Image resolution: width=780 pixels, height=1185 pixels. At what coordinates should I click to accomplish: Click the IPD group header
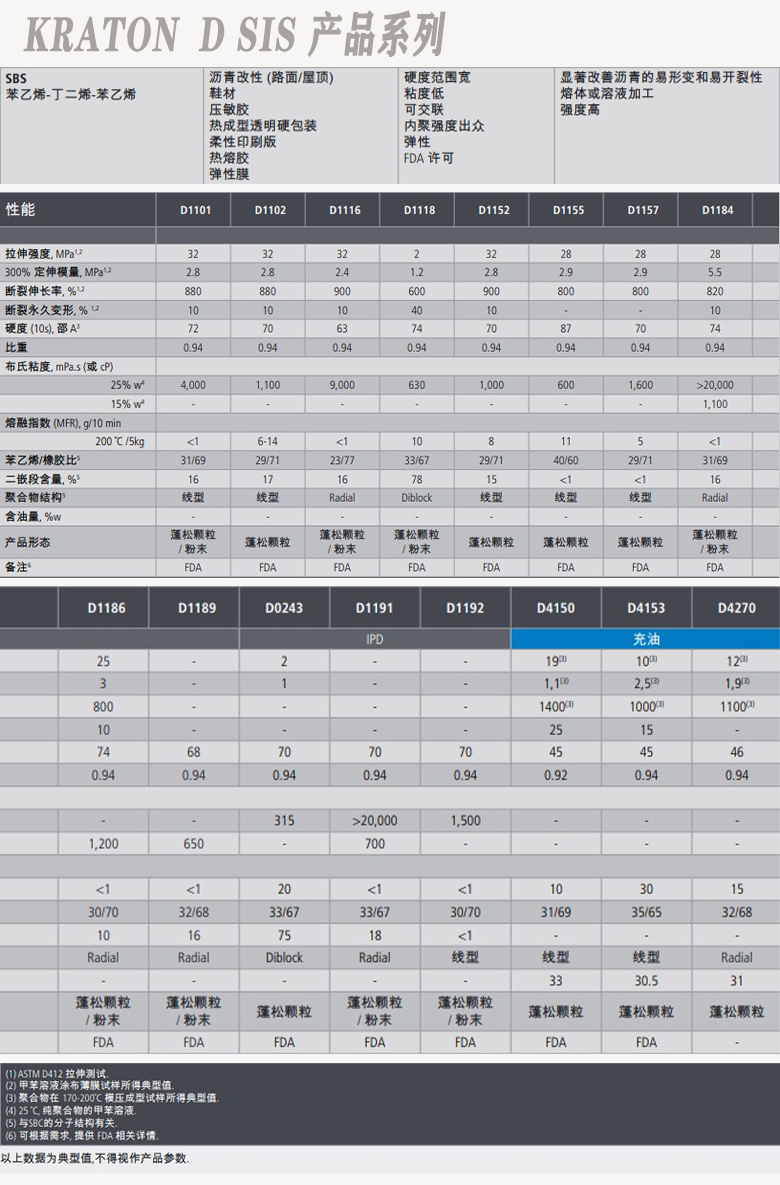pos(375,639)
